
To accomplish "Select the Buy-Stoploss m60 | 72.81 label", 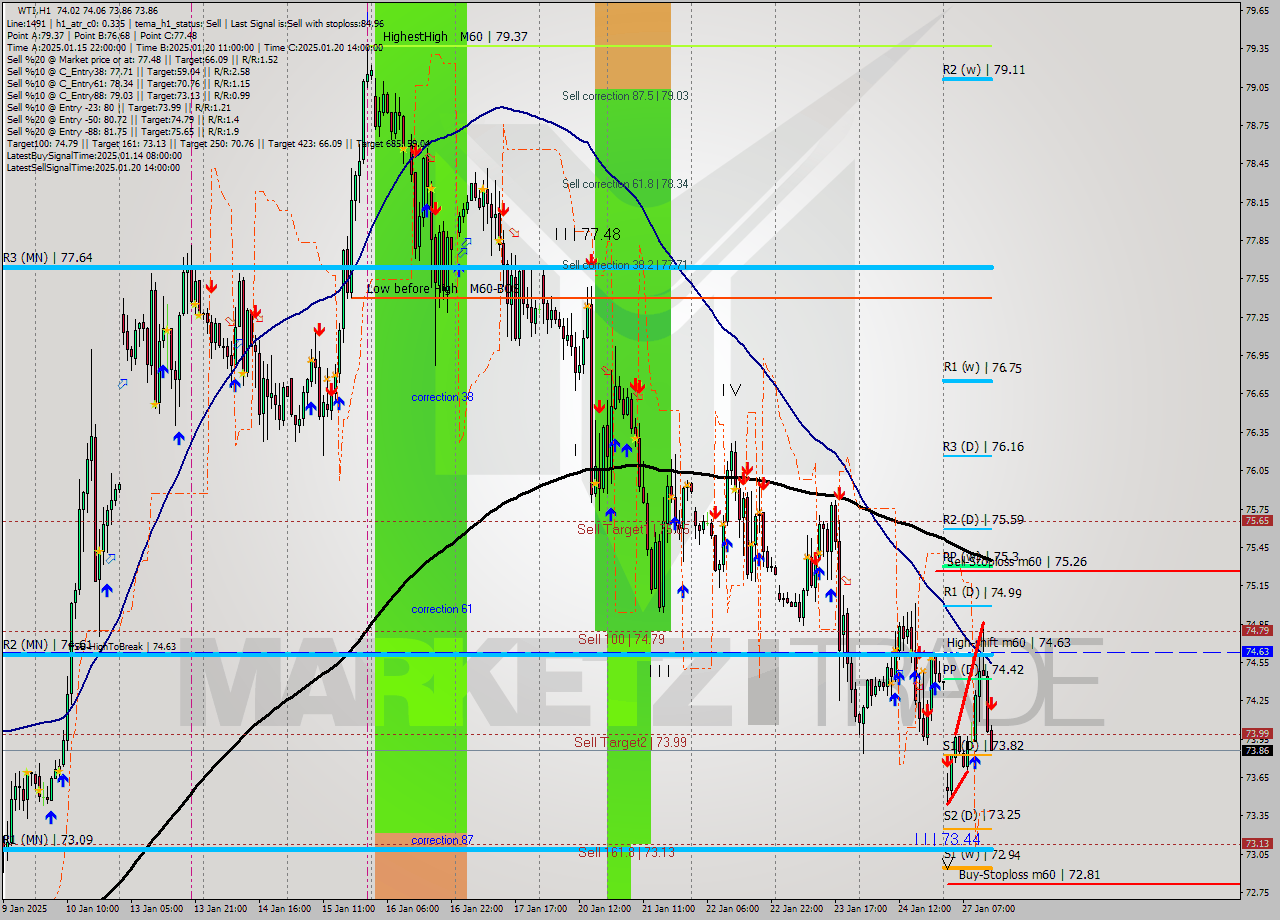I will tap(1029, 875).
